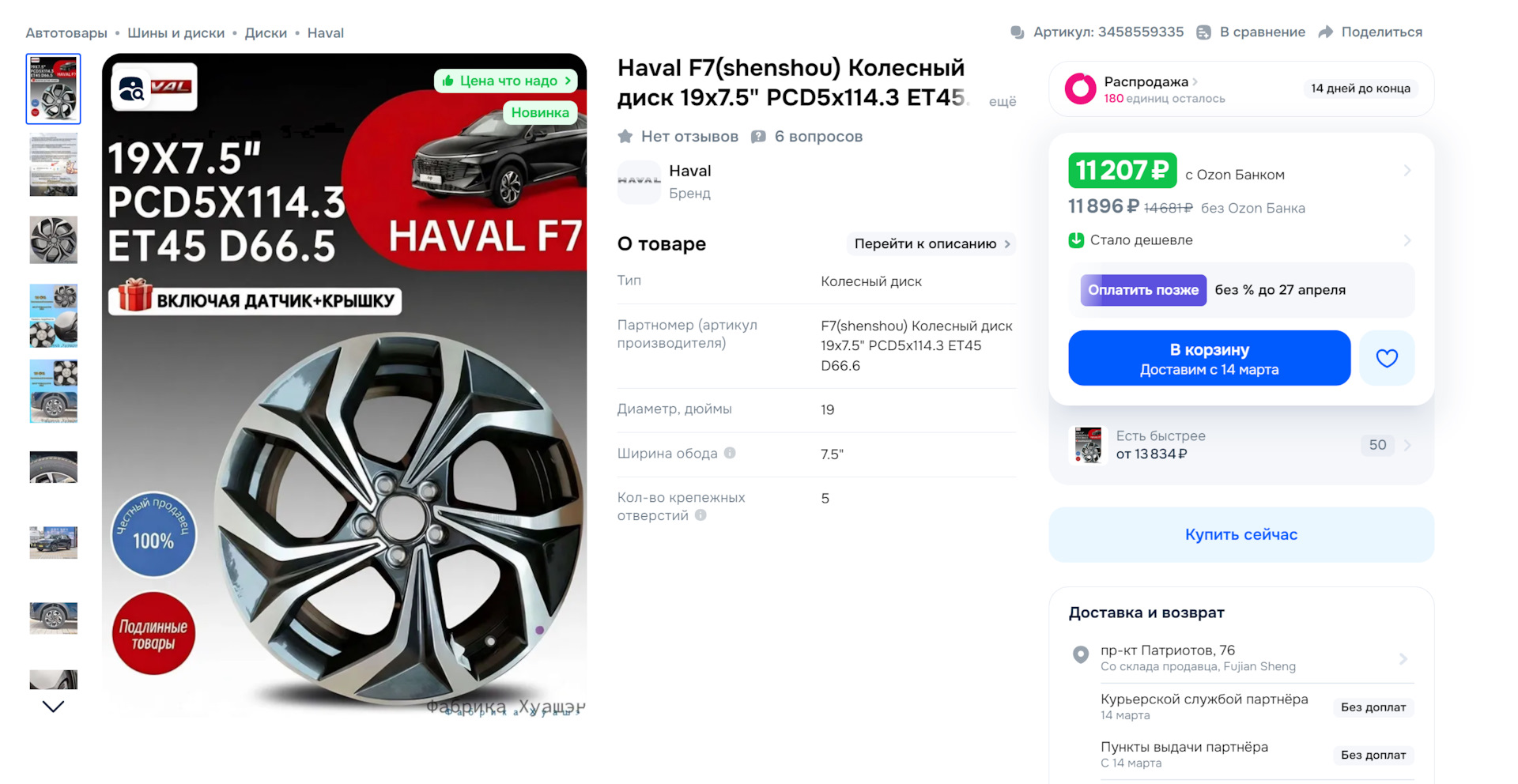
Task: Click the compare icon next to В сравнение
Action: click(x=1203, y=32)
